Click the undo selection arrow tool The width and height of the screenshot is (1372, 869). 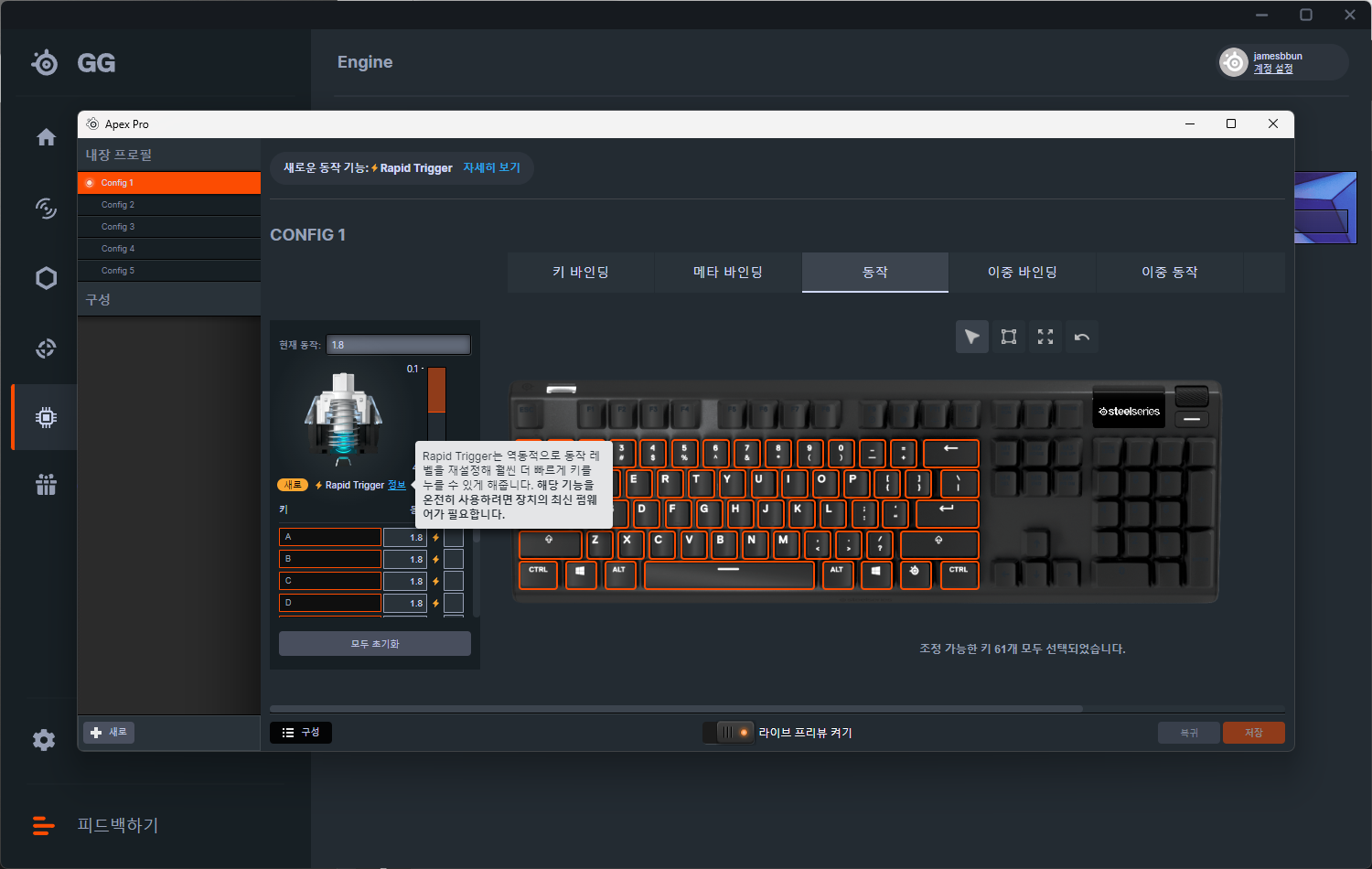pyautogui.click(x=1082, y=337)
